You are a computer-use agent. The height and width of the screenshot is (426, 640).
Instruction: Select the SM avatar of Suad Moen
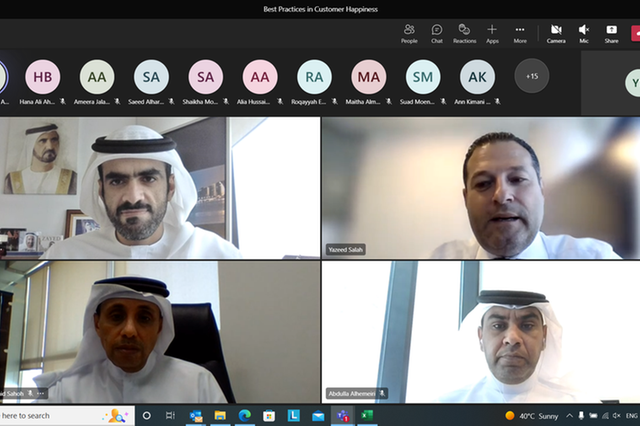[422, 77]
